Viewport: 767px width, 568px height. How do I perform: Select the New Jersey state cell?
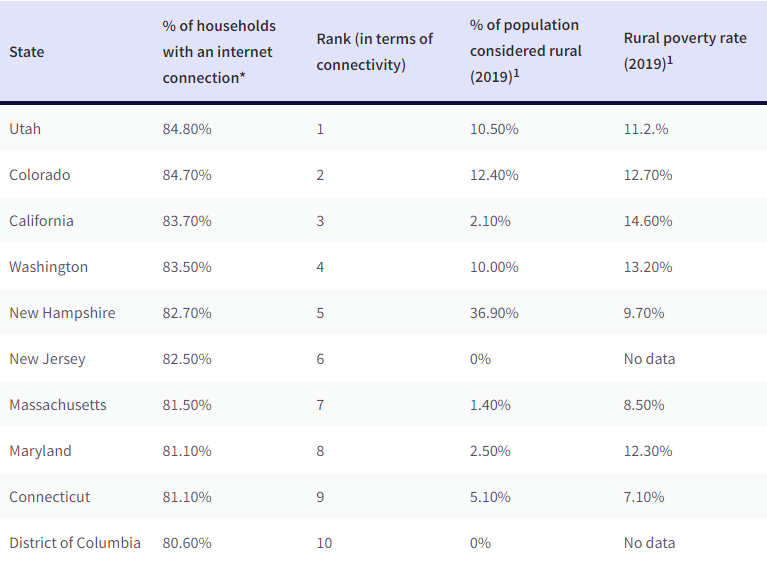47,359
